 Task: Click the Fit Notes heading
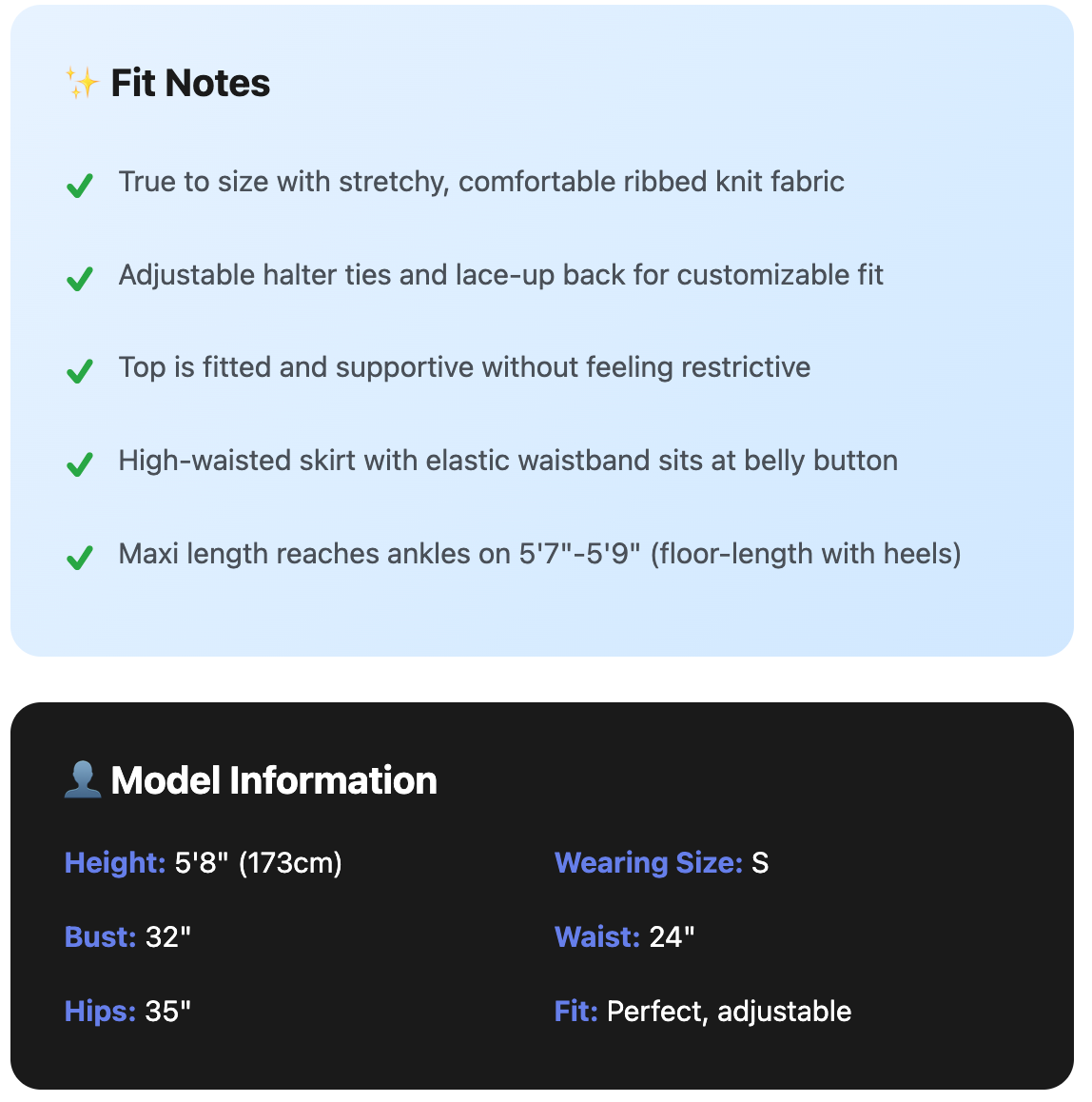click(190, 84)
